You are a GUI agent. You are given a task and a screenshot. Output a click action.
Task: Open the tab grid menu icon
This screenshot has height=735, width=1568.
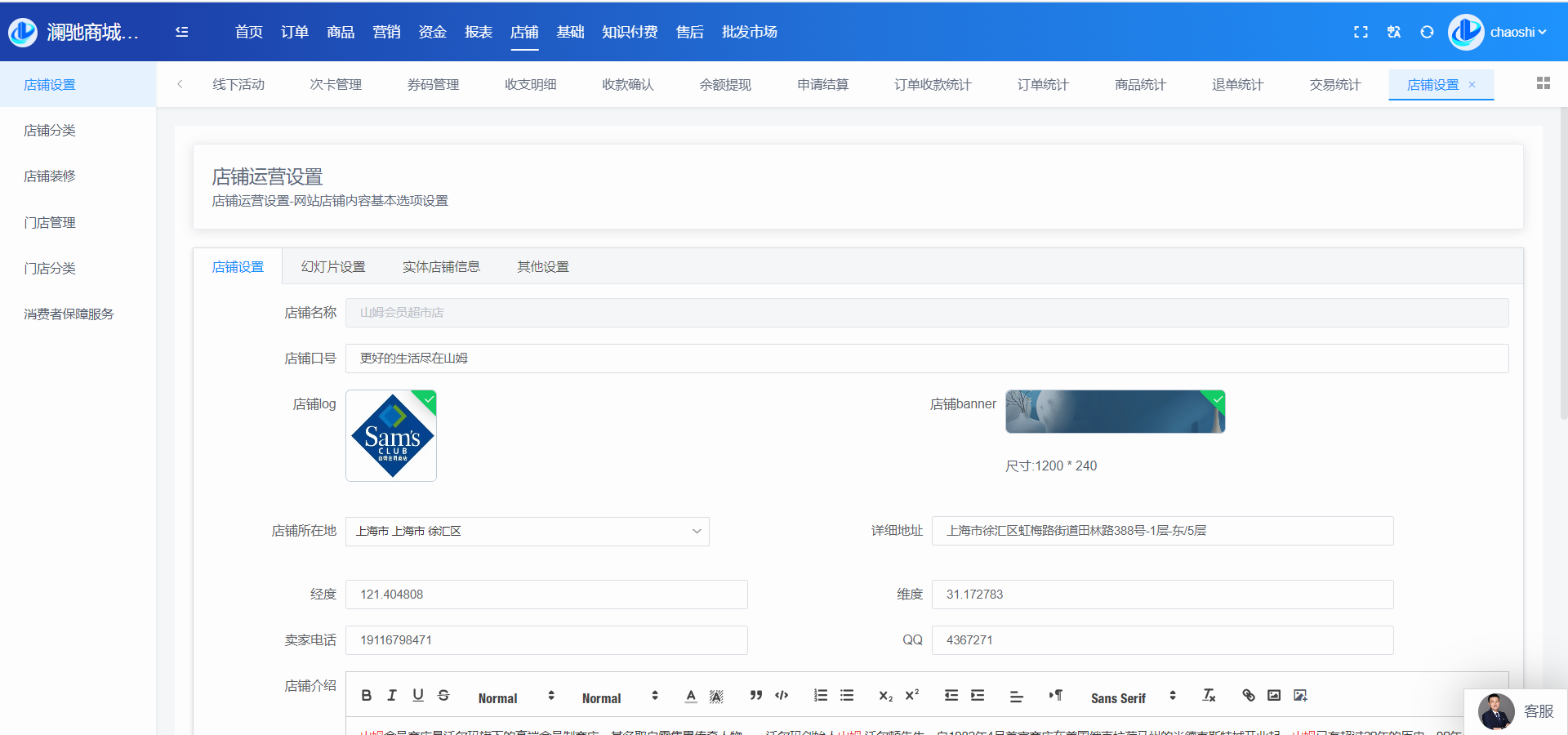pos(1543,83)
